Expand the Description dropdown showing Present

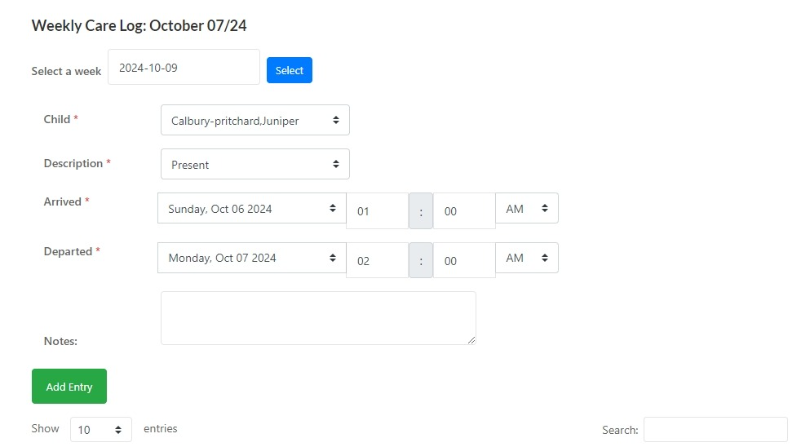click(x=255, y=164)
